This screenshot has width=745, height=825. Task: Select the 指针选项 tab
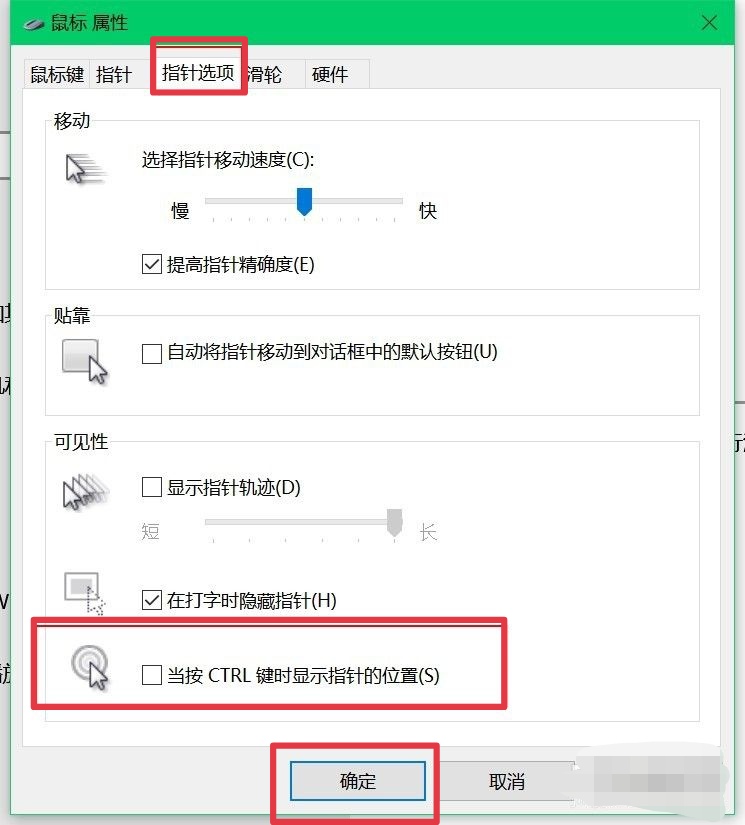[x=198, y=72]
